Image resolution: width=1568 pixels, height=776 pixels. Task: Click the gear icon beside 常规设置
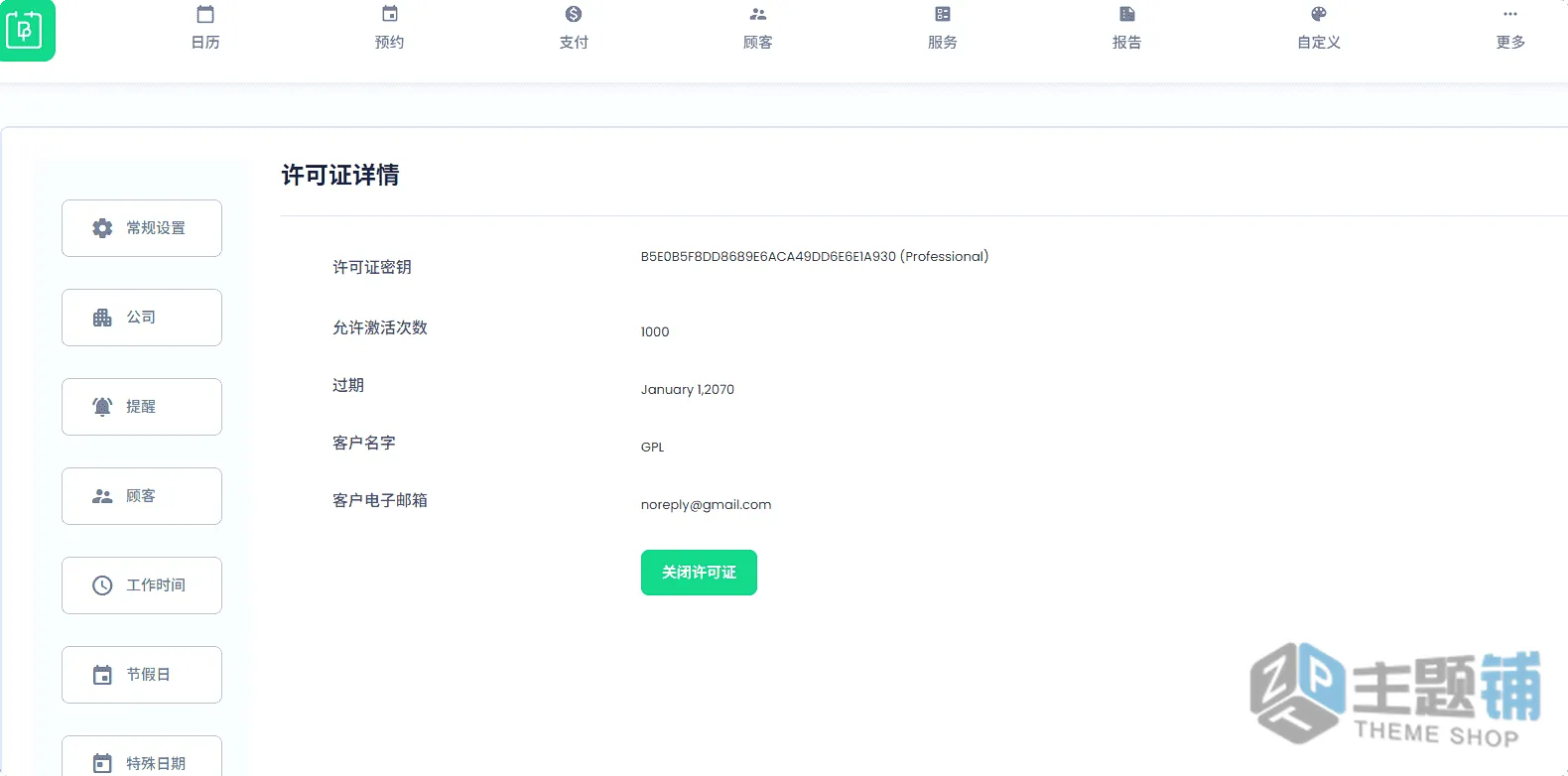(102, 228)
